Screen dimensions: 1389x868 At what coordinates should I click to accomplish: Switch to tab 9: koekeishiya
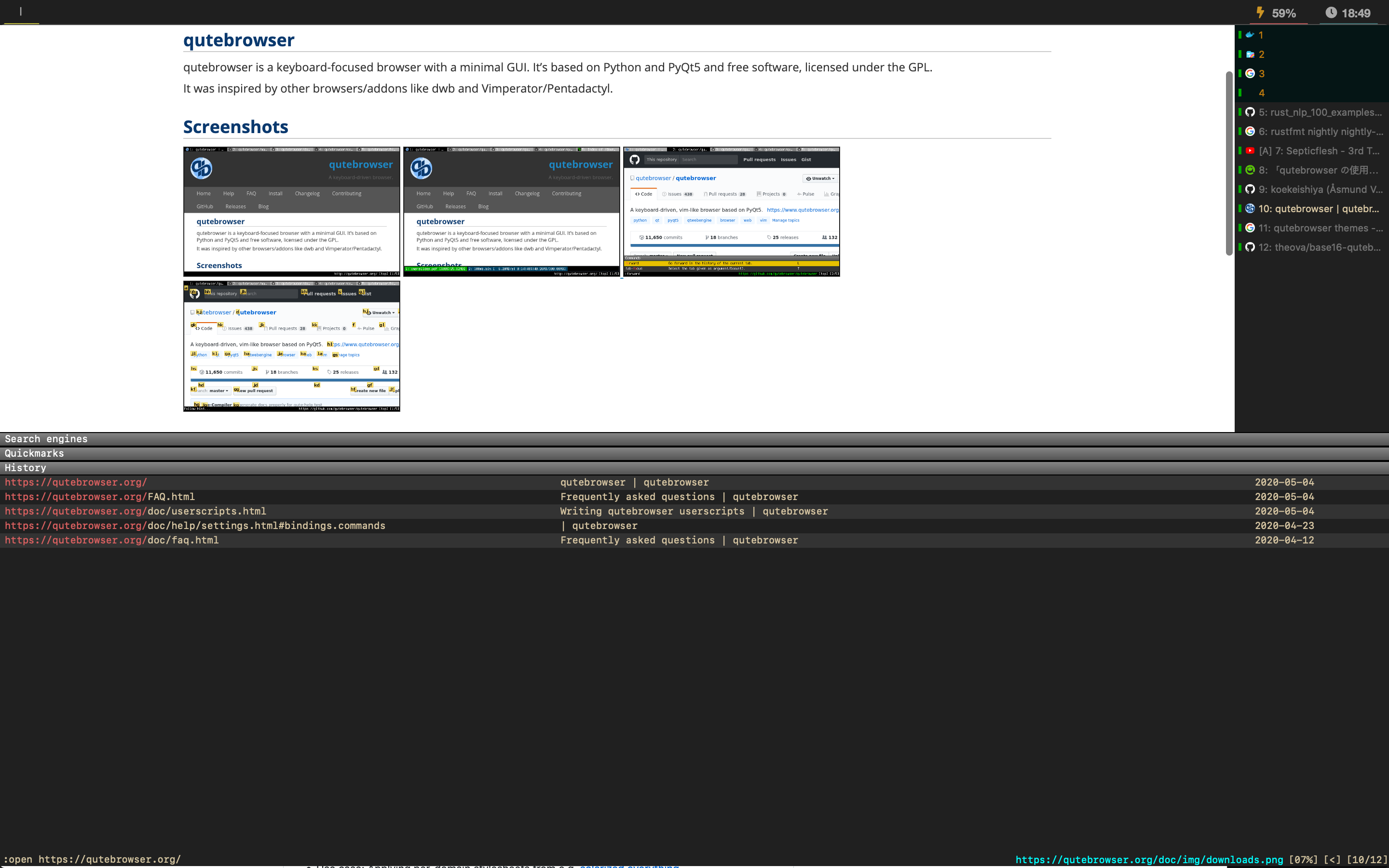click(1312, 189)
